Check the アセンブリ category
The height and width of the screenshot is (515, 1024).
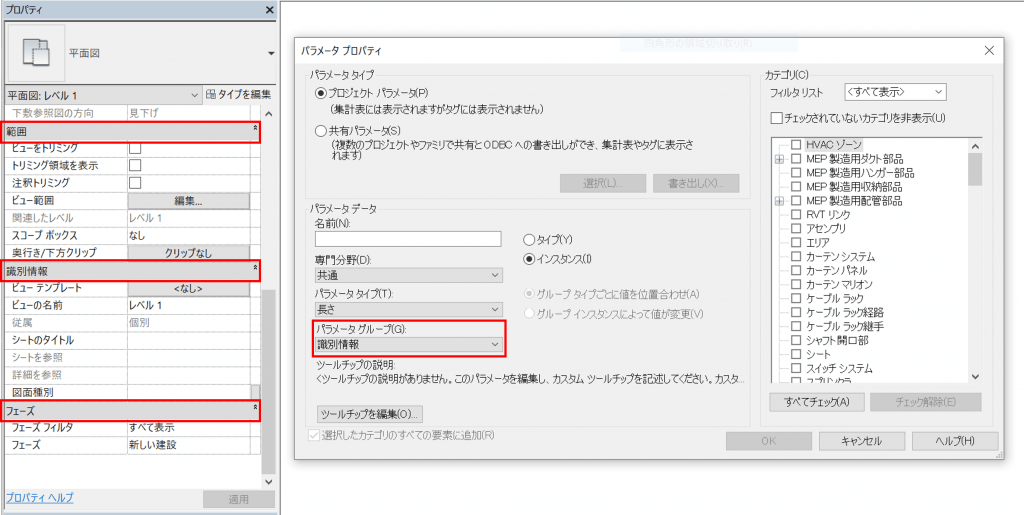[x=795, y=228]
